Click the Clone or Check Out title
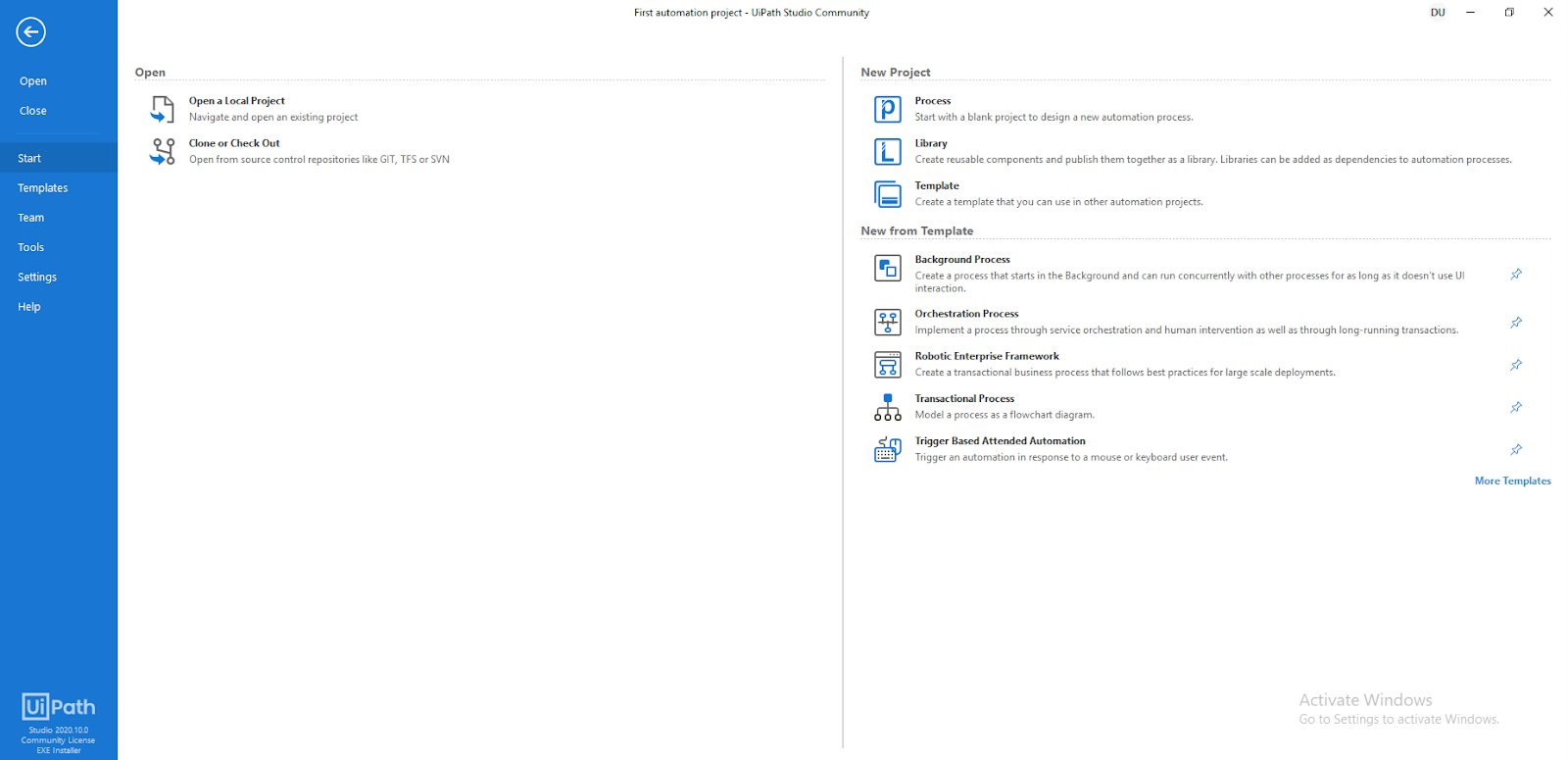 point(234,143)
